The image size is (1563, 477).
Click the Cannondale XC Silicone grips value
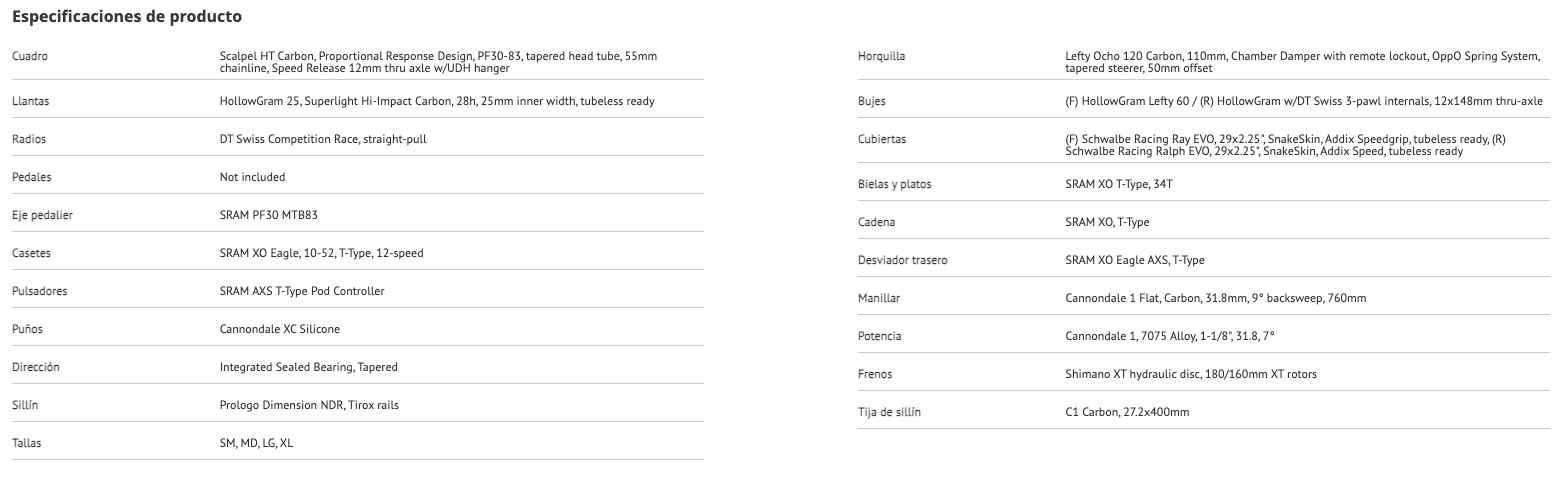[280, 329]
